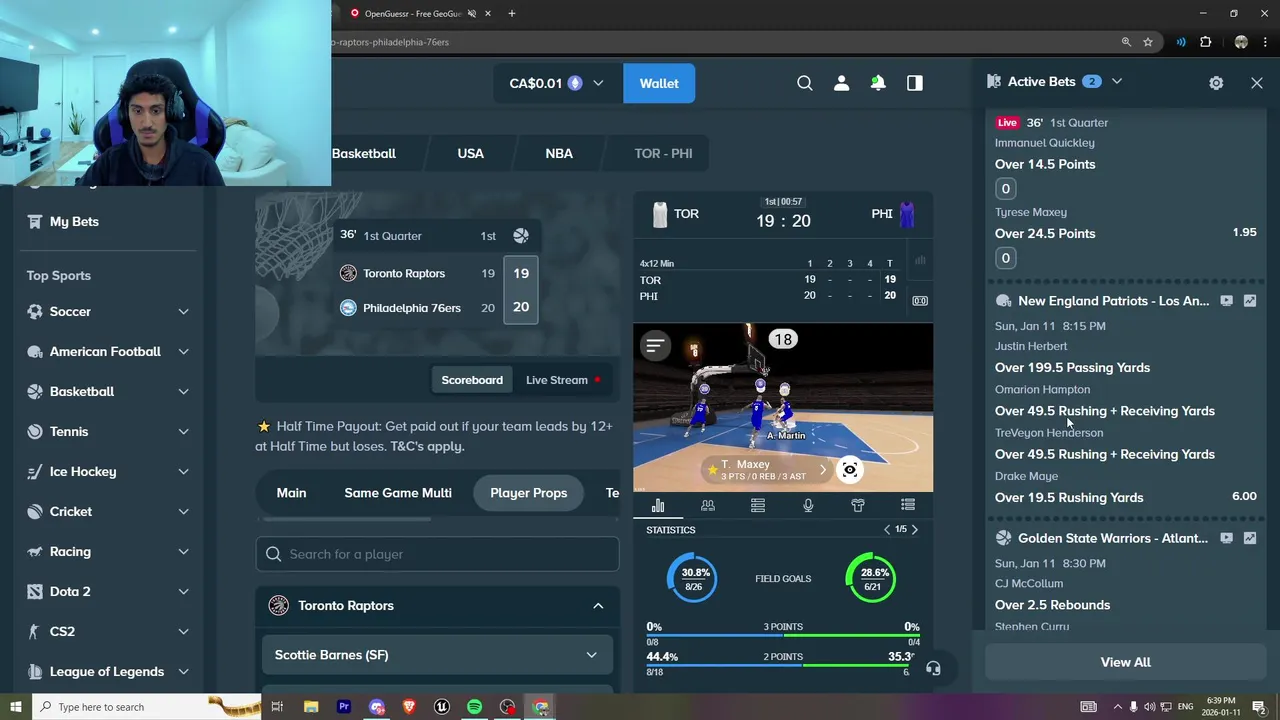Switch to Live Stream view
The height and width of the screenshot is (720, 1280).
pyautogui.click(x=562, y=380)
